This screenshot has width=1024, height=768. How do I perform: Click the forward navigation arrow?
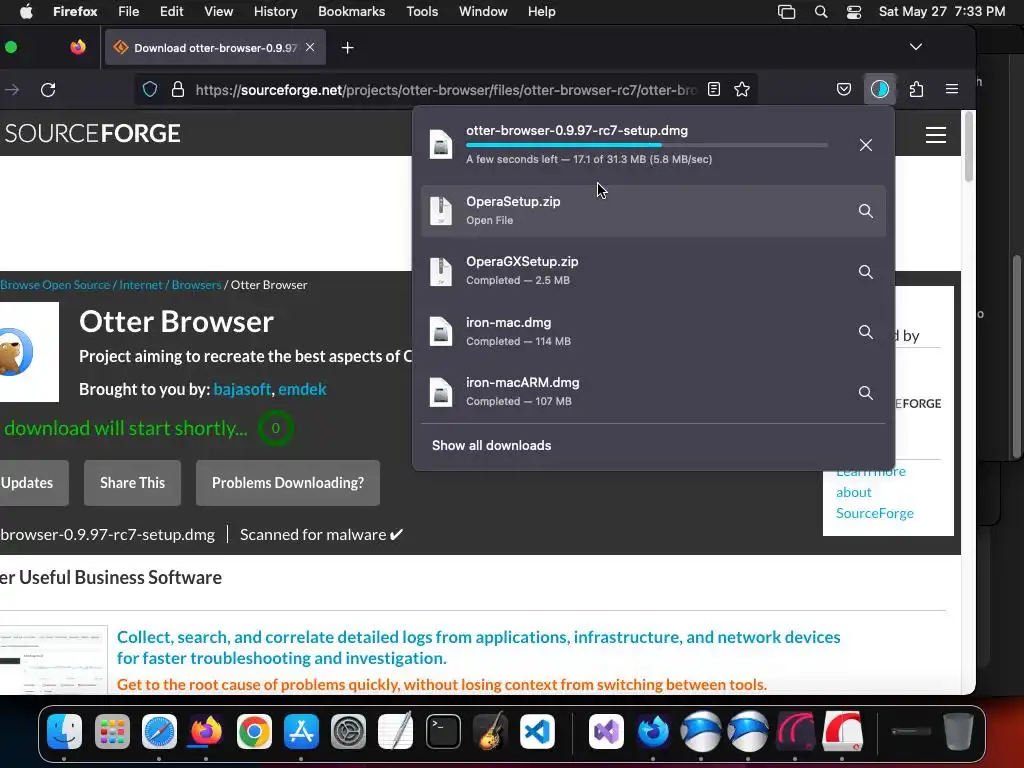pos(12,89)
